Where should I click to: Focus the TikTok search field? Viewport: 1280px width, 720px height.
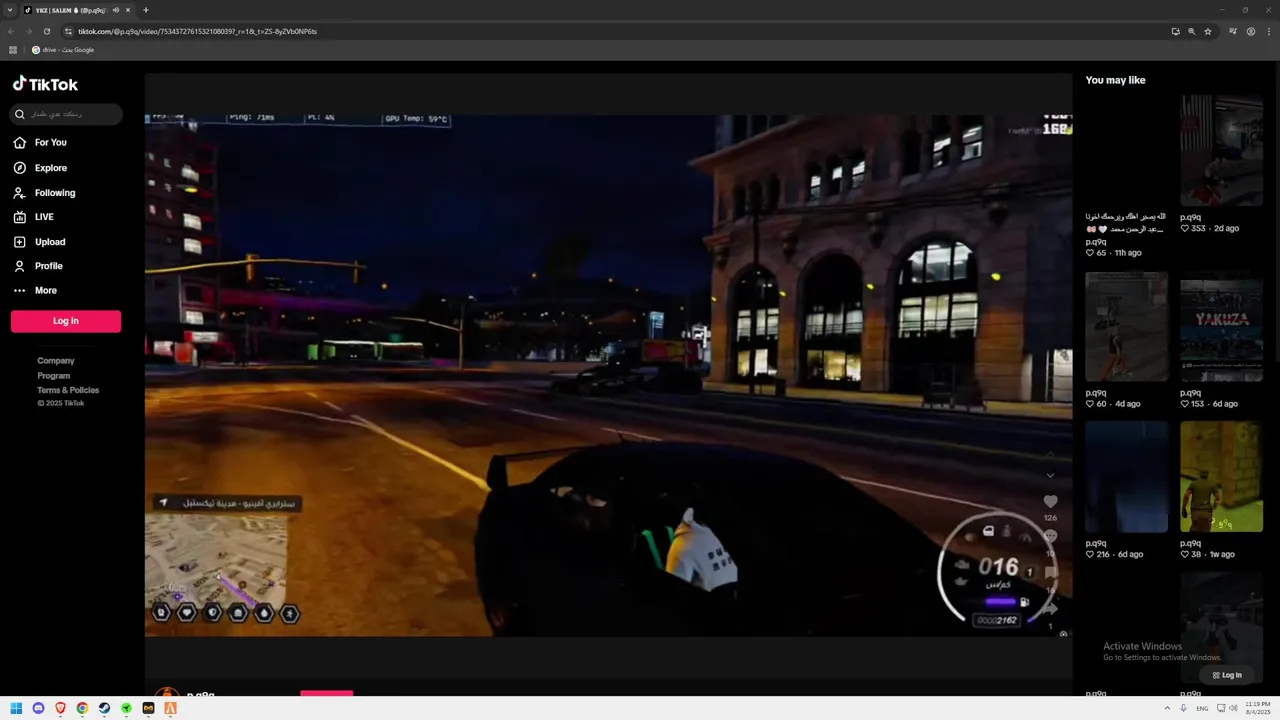(x=66, y=114)
